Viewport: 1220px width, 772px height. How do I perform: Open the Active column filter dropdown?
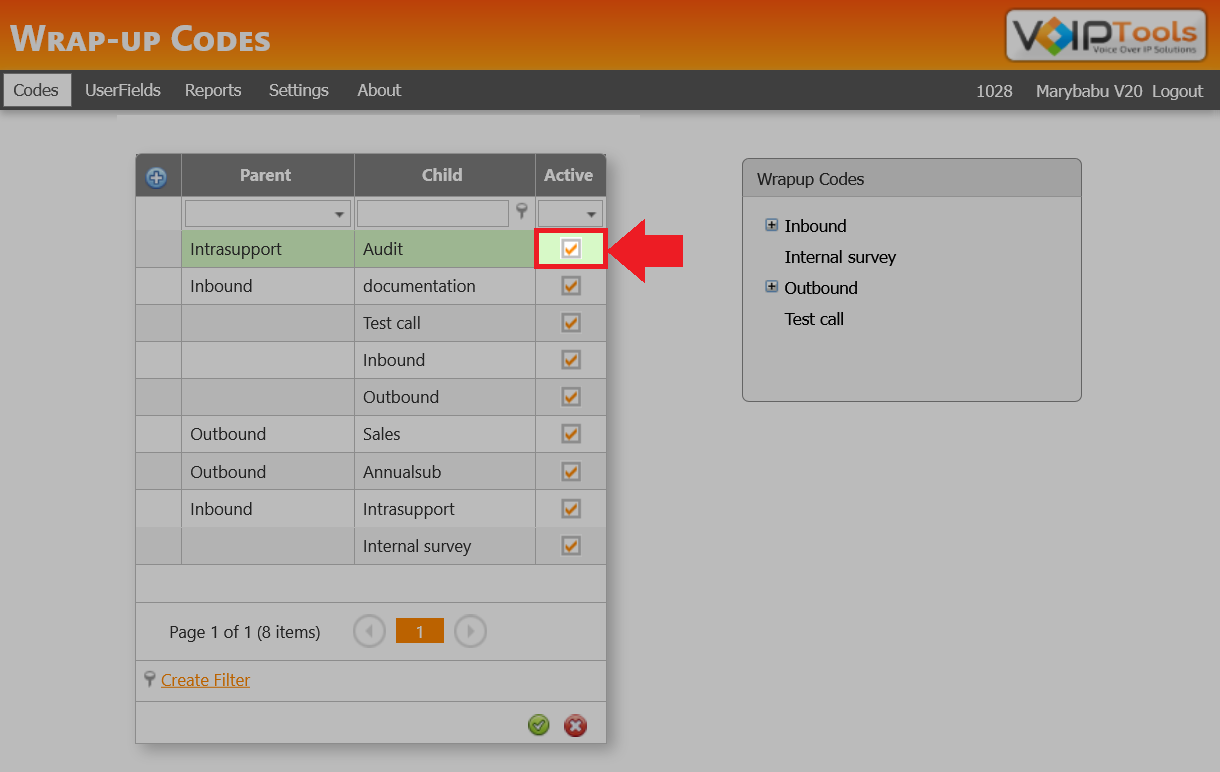(x=590, y=213)
